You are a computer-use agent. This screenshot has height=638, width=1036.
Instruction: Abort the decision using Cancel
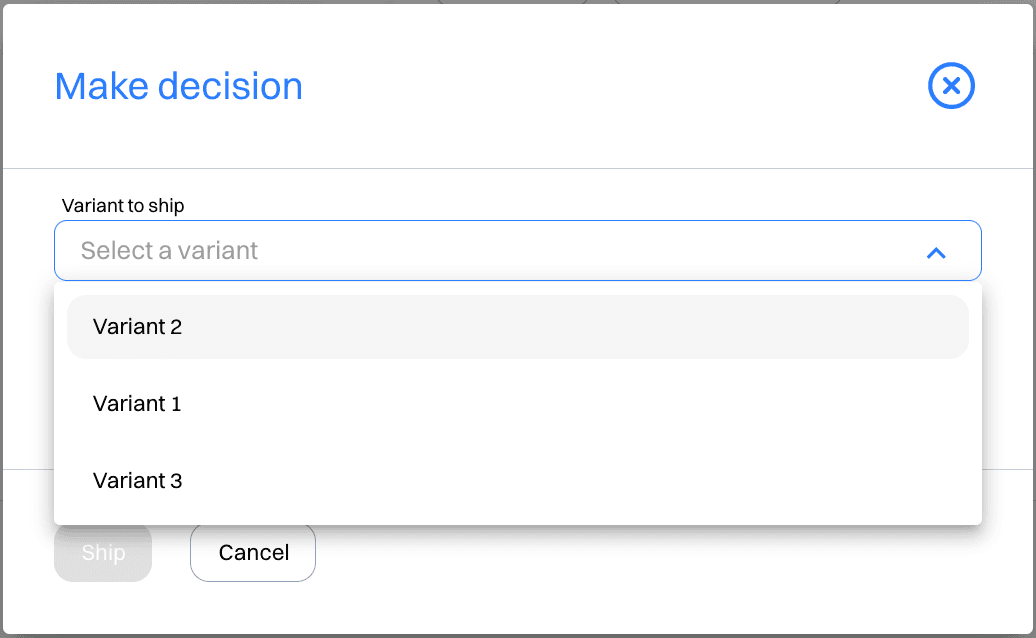click(253, 553)
